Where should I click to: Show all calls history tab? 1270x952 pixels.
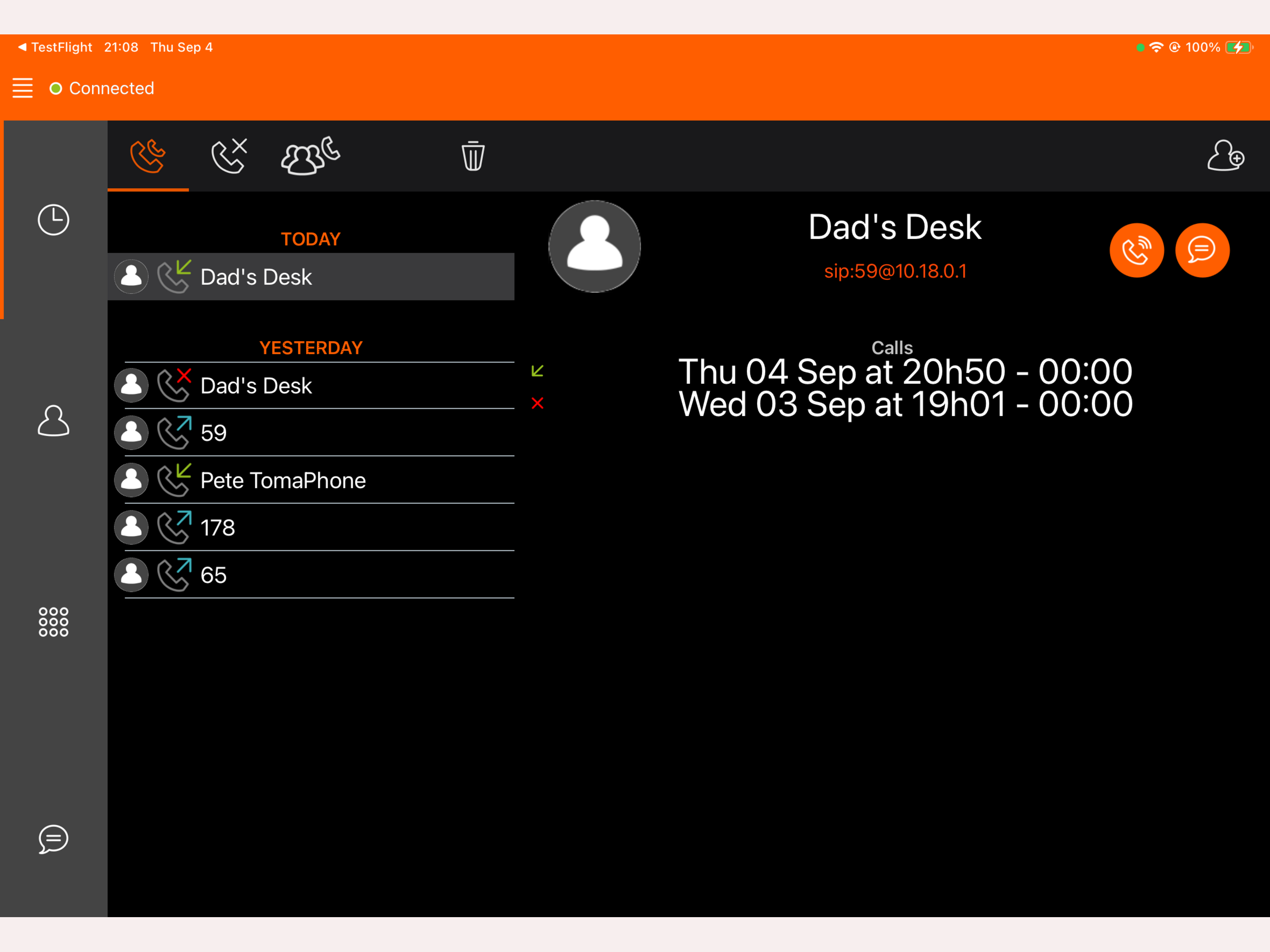pyautogui.click(x=148, y=156)
